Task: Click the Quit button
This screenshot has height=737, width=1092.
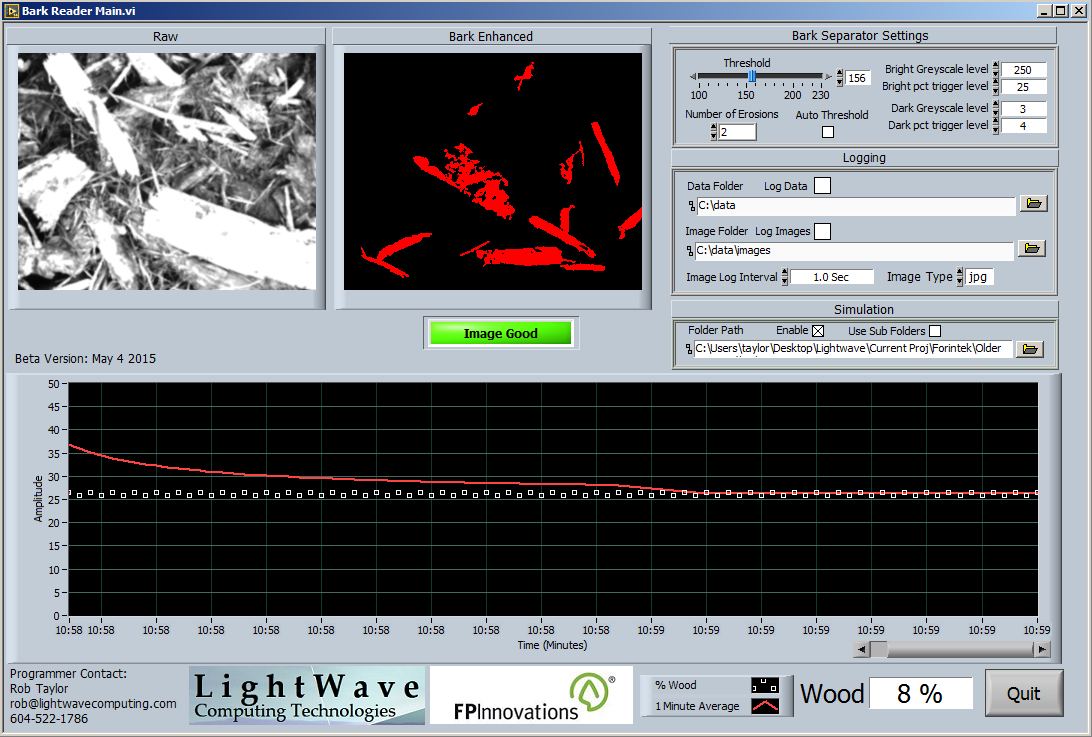Action: 1024,693
